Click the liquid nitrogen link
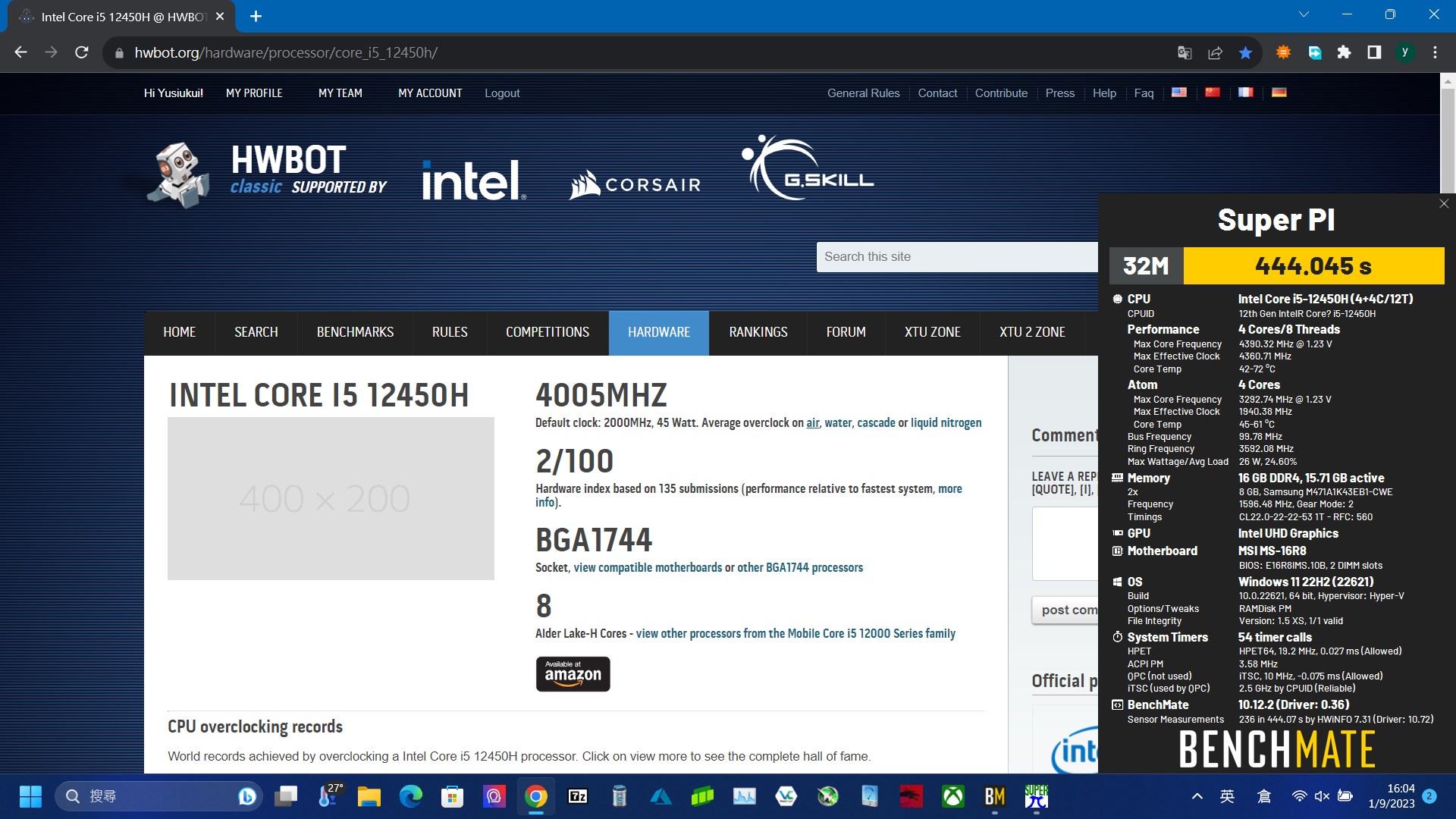Image resolution: width=1456 pixels, height=819 pixels. 946,423
